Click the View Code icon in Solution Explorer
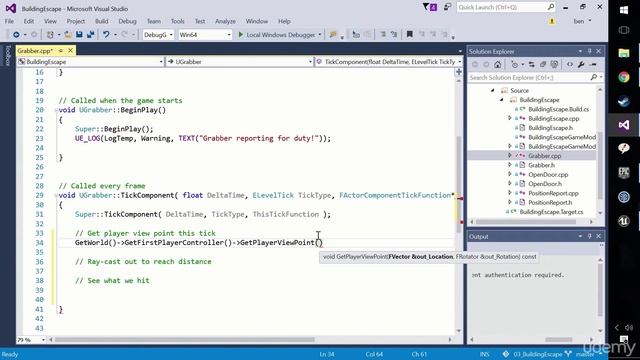Image resolution: width=640 pixels, height=360 pixels. [570, 64]
